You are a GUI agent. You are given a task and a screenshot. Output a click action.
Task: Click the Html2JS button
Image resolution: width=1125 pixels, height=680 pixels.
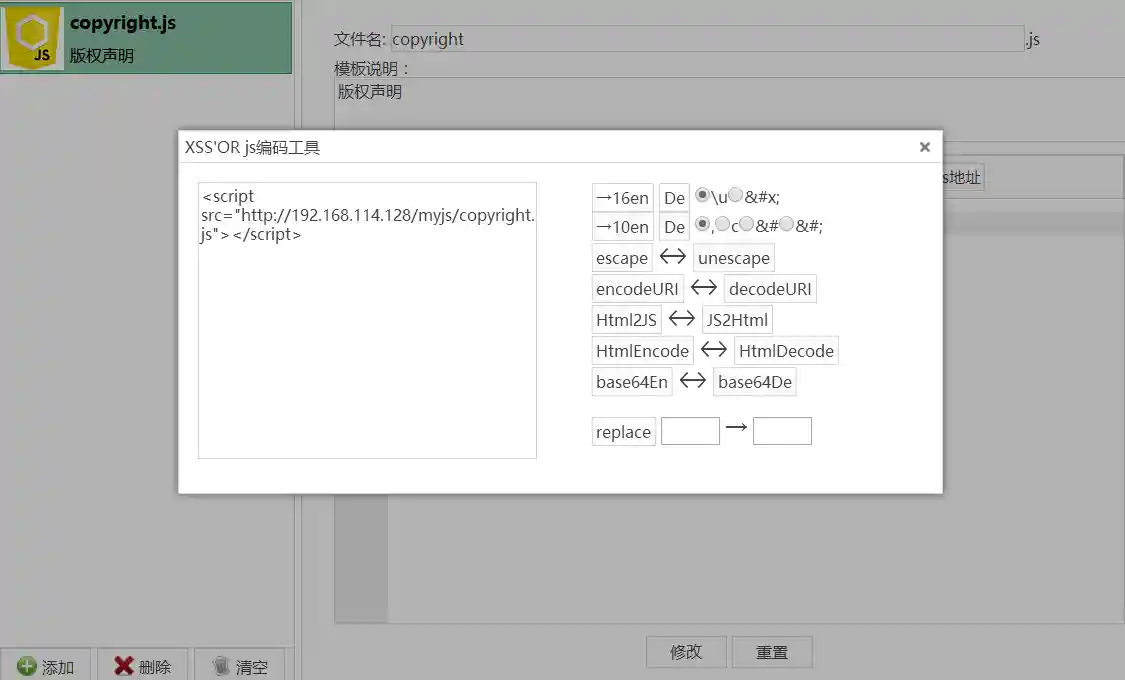click(x=626, y=320)
